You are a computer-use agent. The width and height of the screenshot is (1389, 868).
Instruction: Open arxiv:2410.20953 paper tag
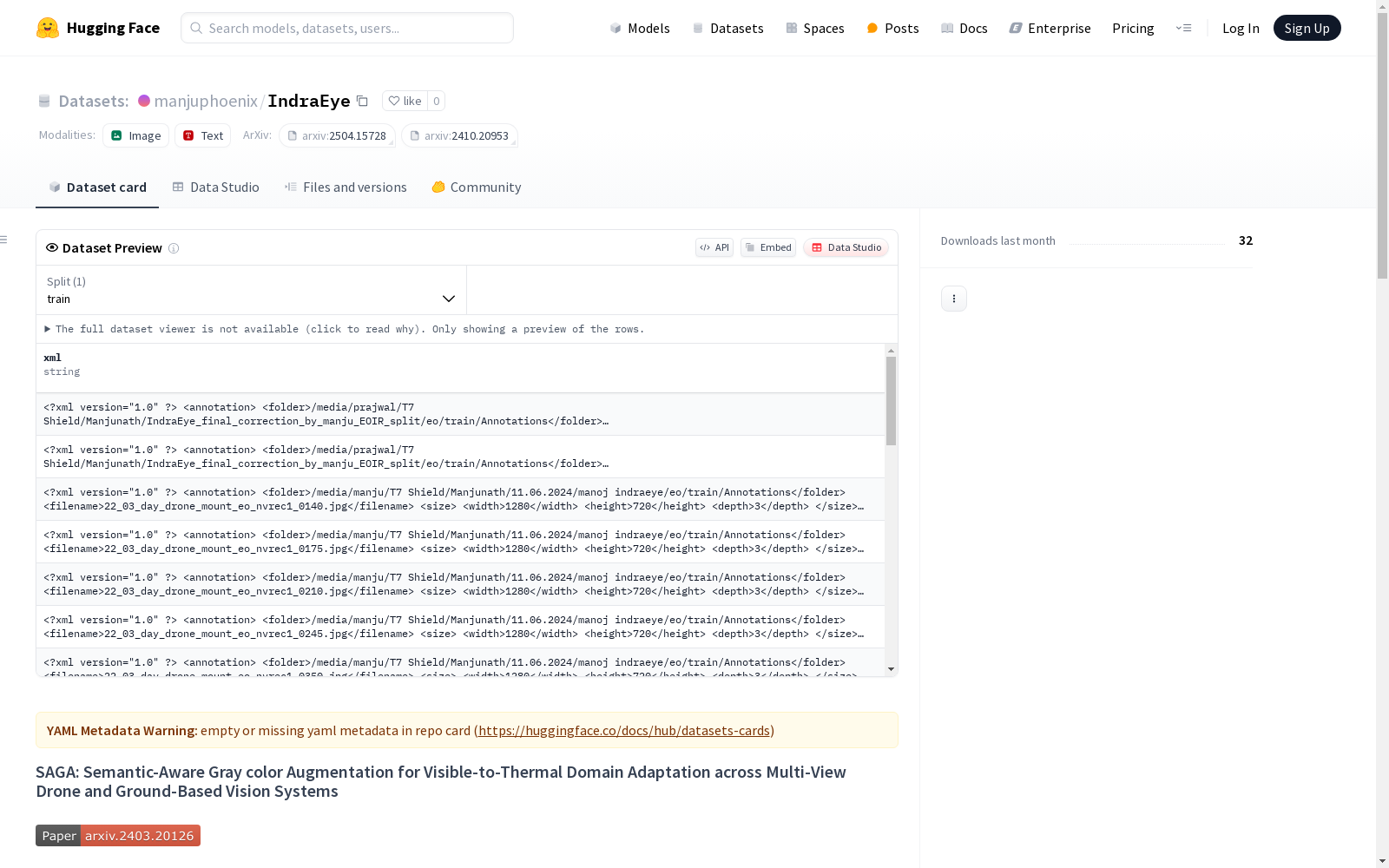[459, 135]
